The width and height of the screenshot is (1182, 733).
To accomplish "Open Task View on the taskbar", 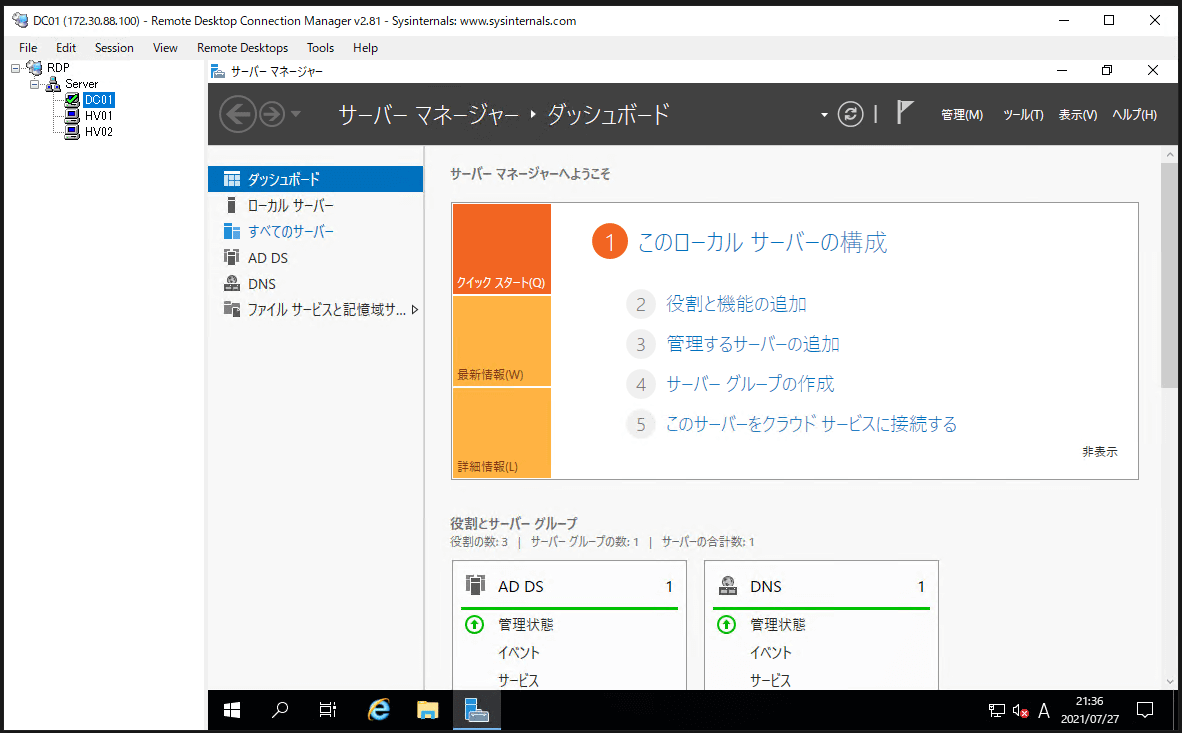I will [x=328, y=710].
